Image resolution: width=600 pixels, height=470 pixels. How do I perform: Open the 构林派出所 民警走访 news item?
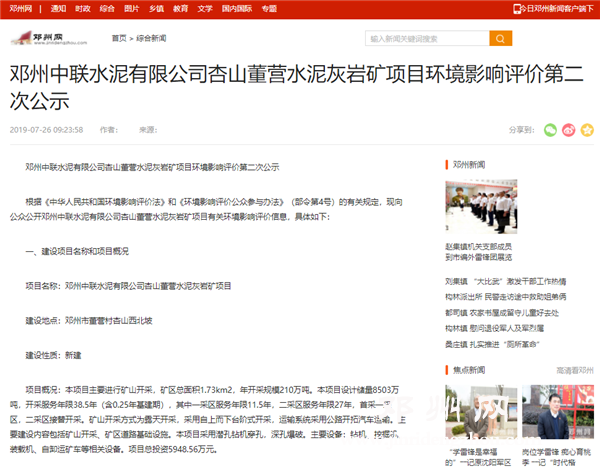point(505,297)
